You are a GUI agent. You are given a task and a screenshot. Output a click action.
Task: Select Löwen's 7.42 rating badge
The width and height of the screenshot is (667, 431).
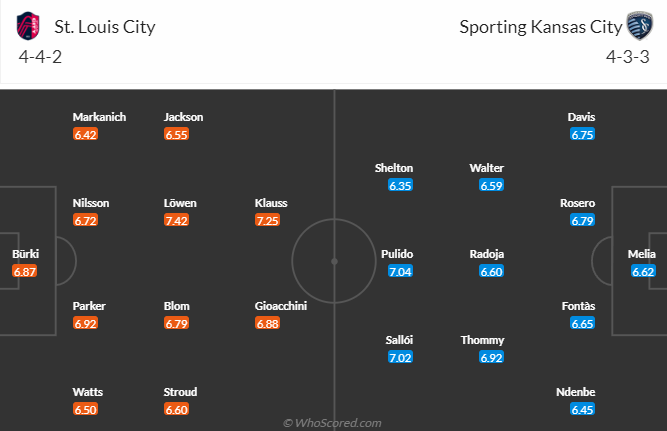point(176,220)
